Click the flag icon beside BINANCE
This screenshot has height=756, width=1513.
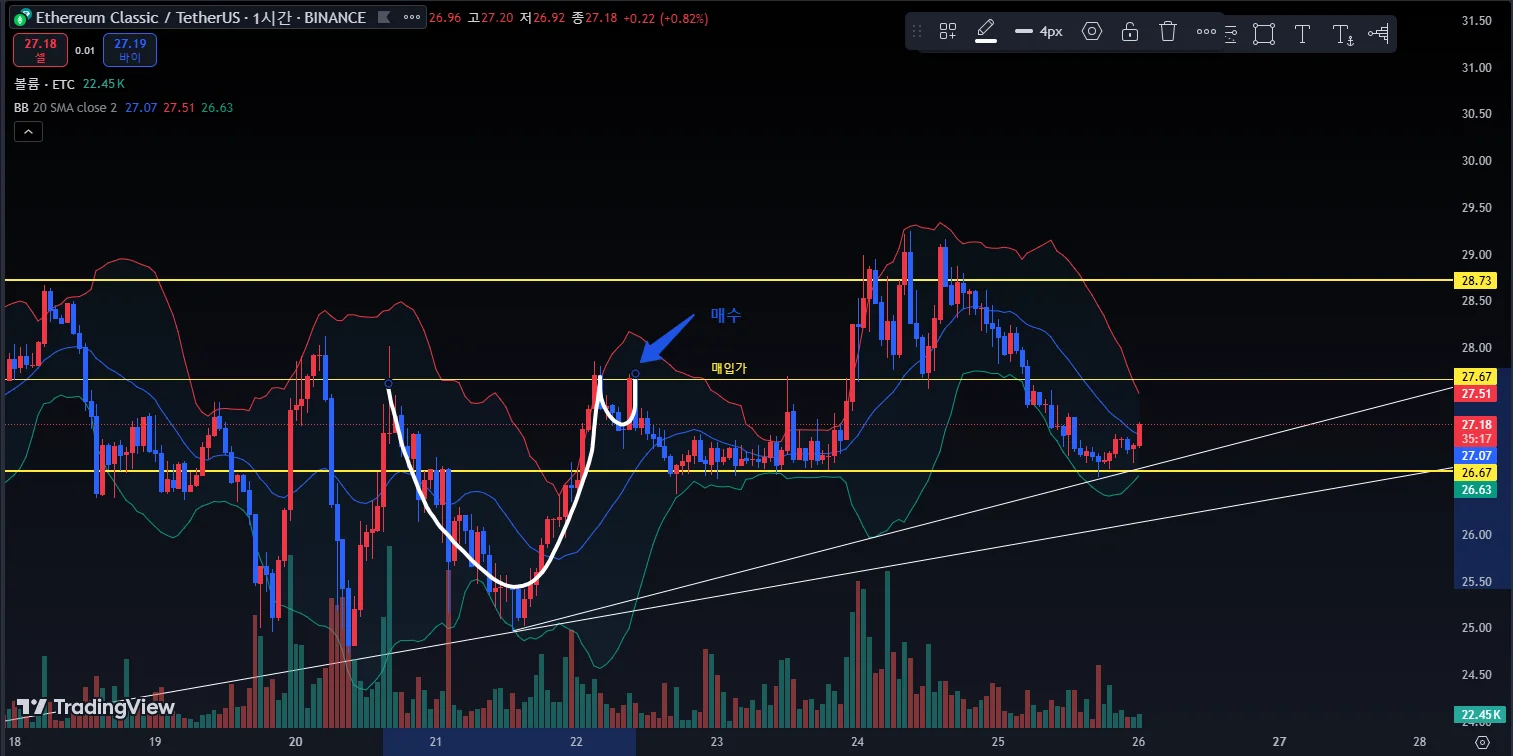(x=384, y=18)
